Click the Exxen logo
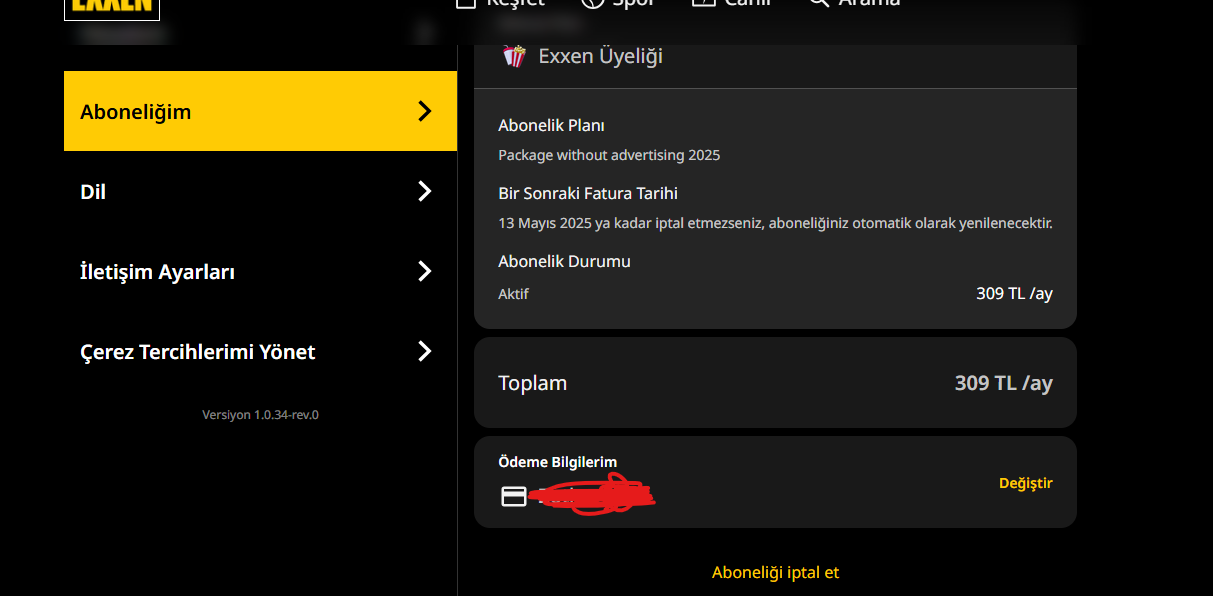The image size is (1213, 596). (x=111, y=8)
